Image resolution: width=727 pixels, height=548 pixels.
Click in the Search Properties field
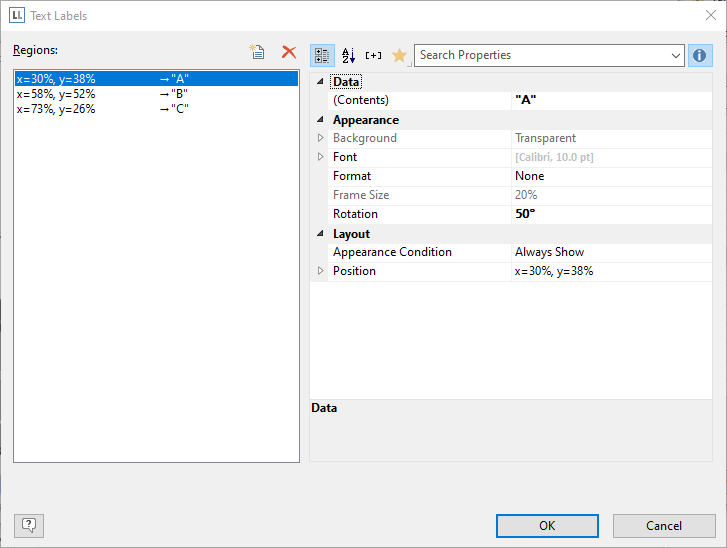[540, 56]
